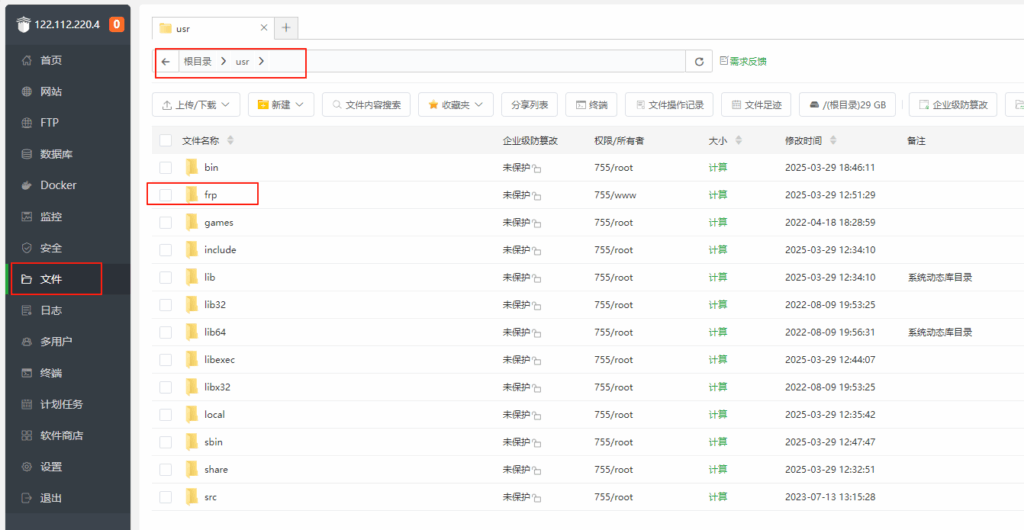Viewport: 1024px width, 530px height.
Task: Check the box for the bin folder
Action: click(165, 168)
